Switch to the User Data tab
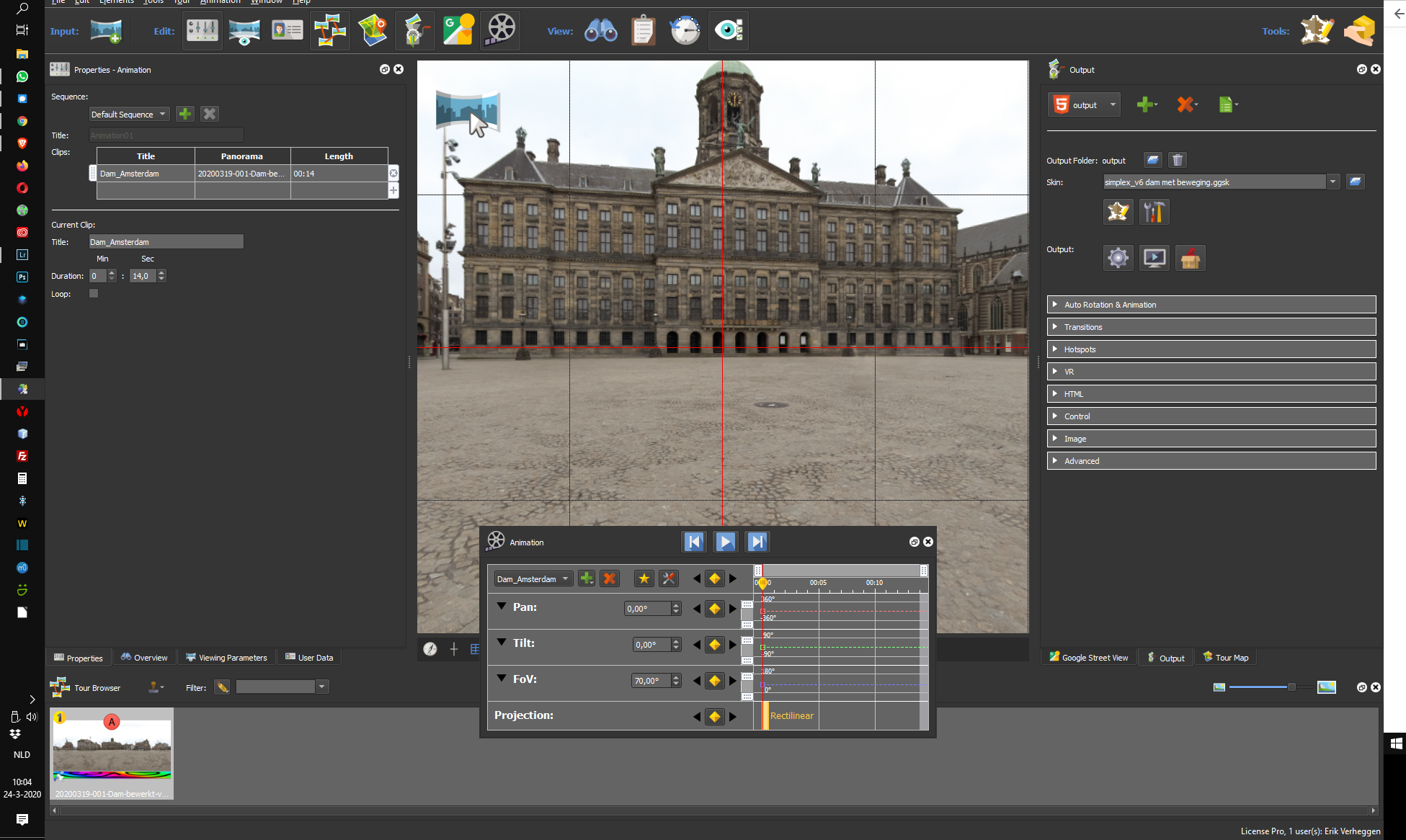The image size is (1406, 840). [309, 657]
